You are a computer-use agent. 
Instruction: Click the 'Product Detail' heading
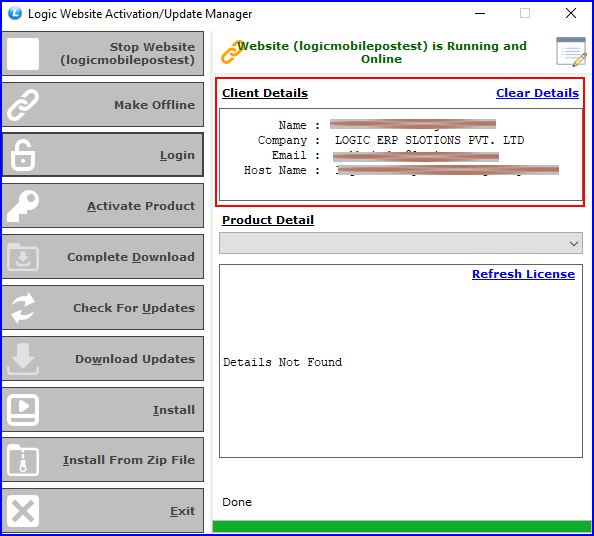tap(268, 220)
